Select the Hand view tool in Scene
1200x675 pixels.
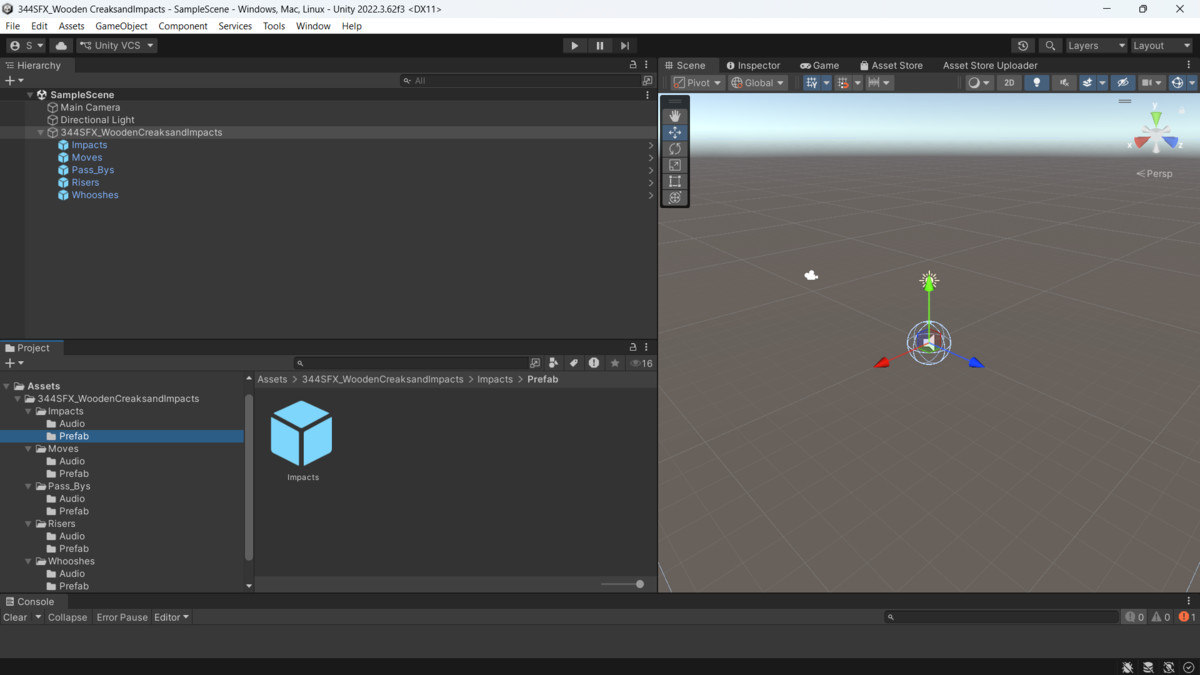click(x=675, y=116)
